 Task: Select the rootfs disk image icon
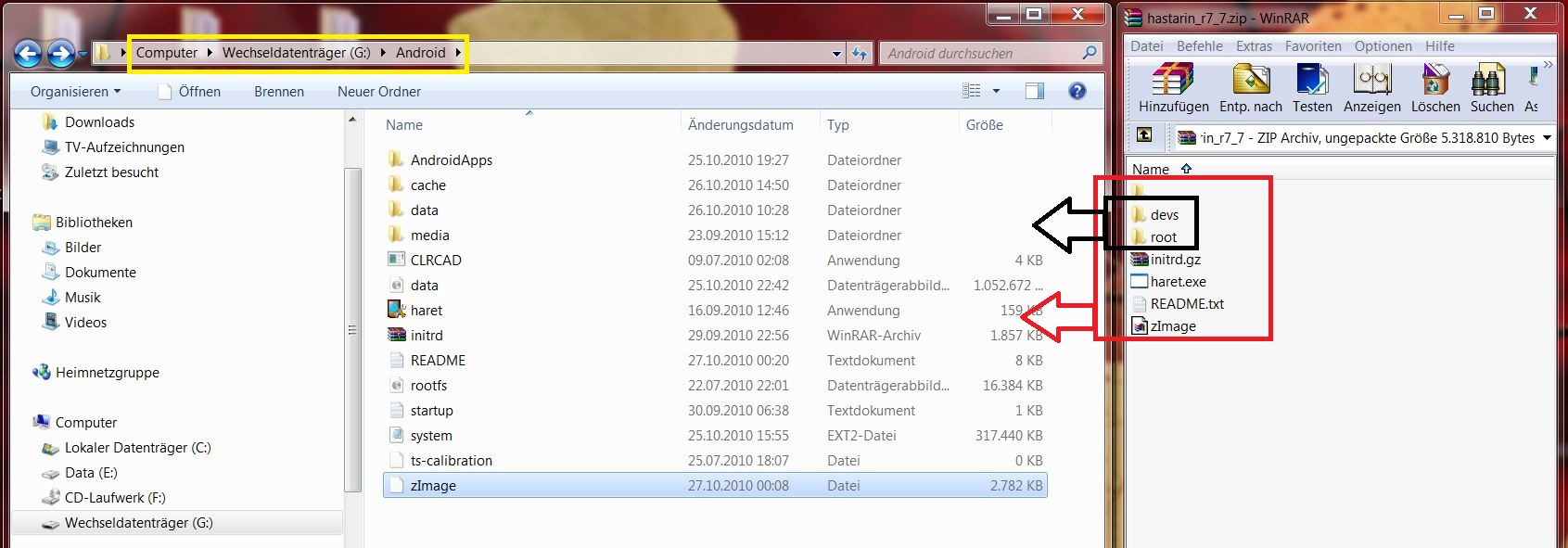pos(396,385)
